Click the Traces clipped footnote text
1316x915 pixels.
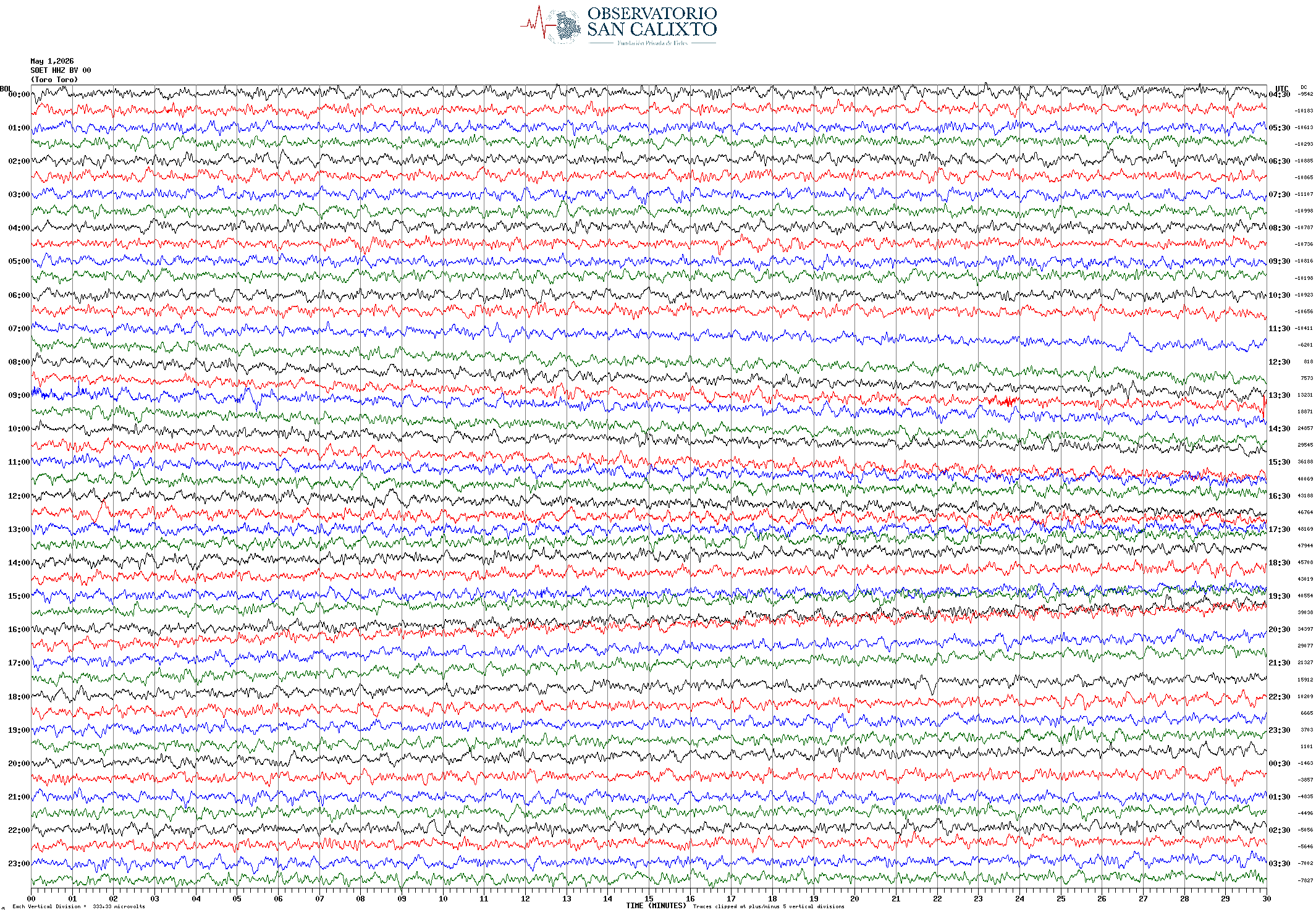click(769, 906)
